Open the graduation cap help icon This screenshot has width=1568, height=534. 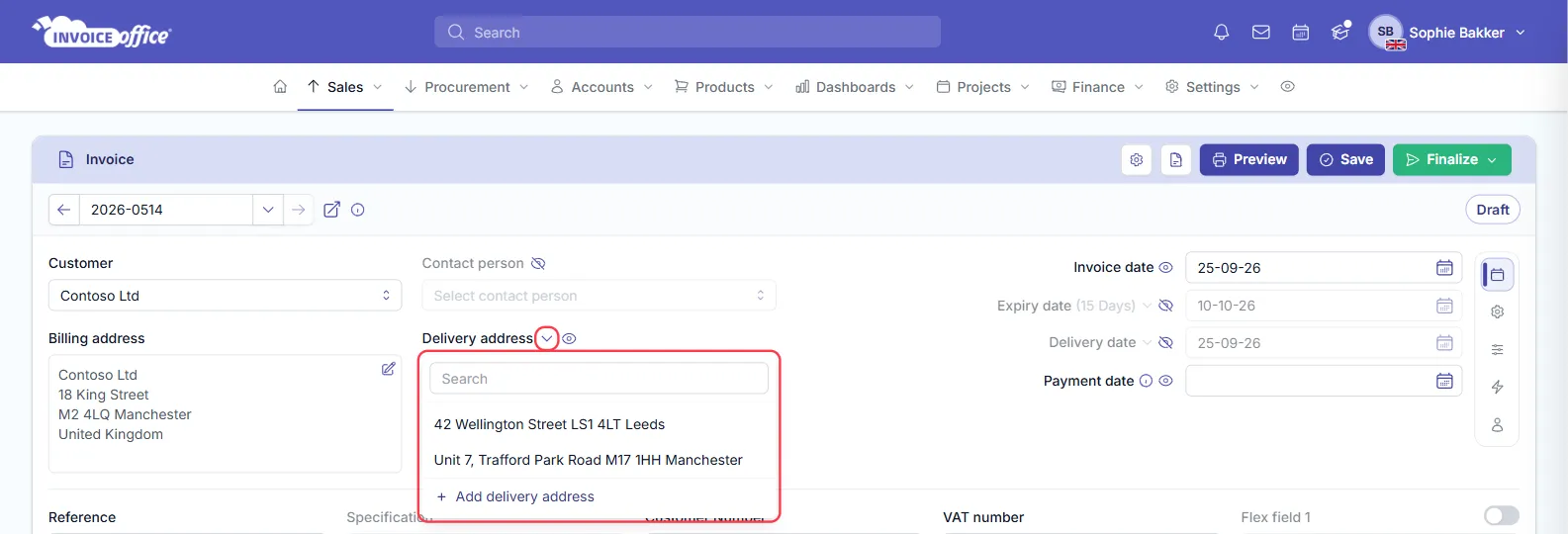[1340, 33]
